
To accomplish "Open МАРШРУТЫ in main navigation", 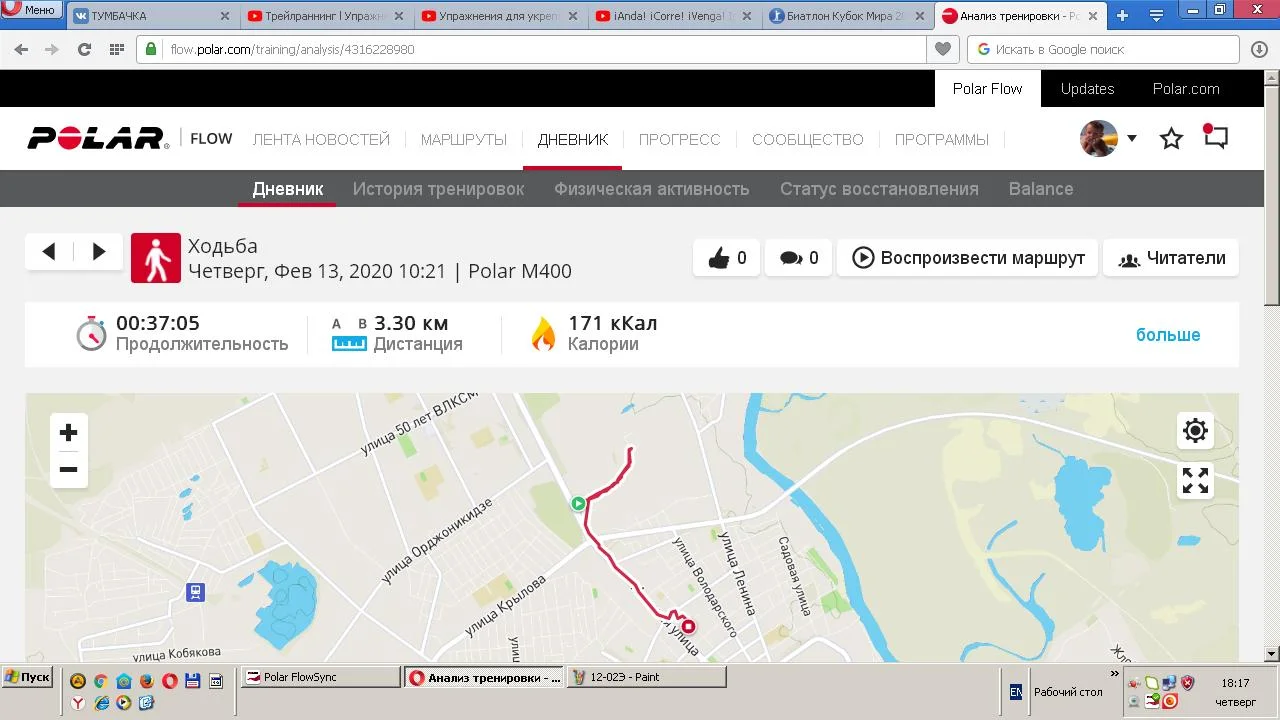I will tap(464, 140).
